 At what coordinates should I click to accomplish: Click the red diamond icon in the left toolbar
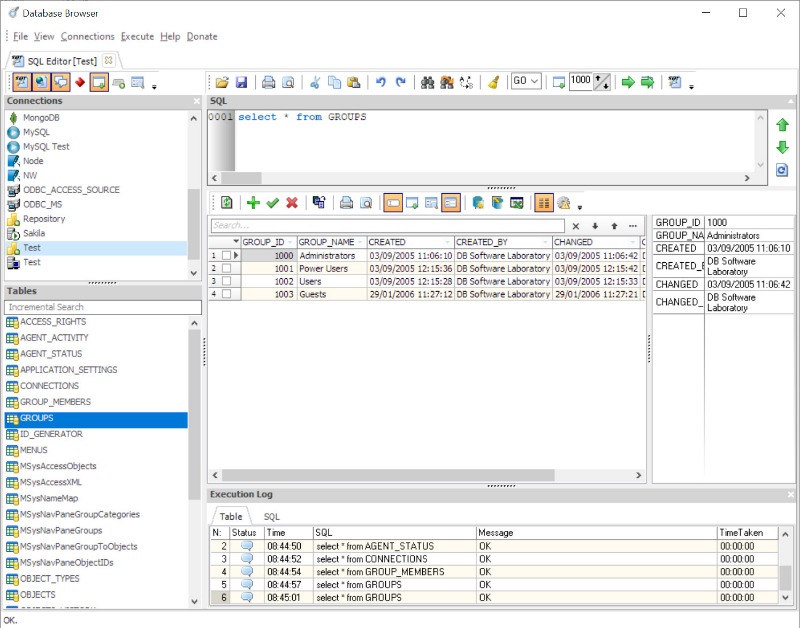80,82
